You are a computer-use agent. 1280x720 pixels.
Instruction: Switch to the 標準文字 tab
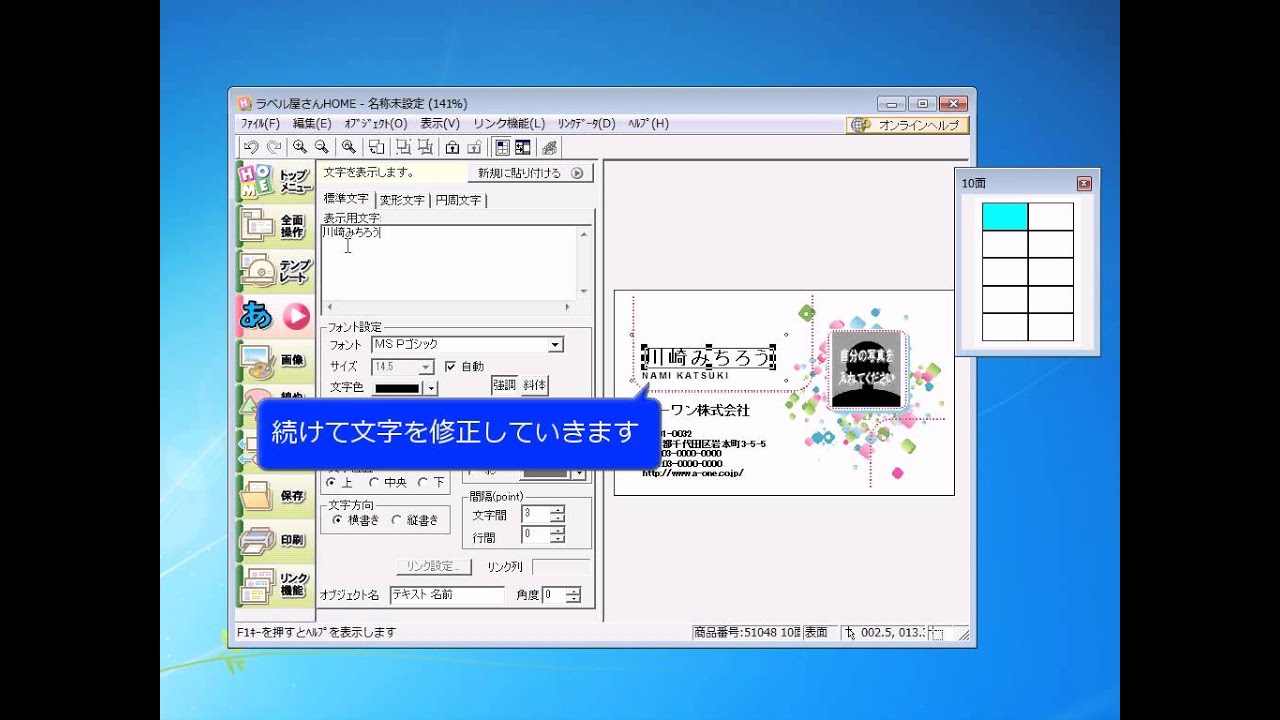coord(346,200)
